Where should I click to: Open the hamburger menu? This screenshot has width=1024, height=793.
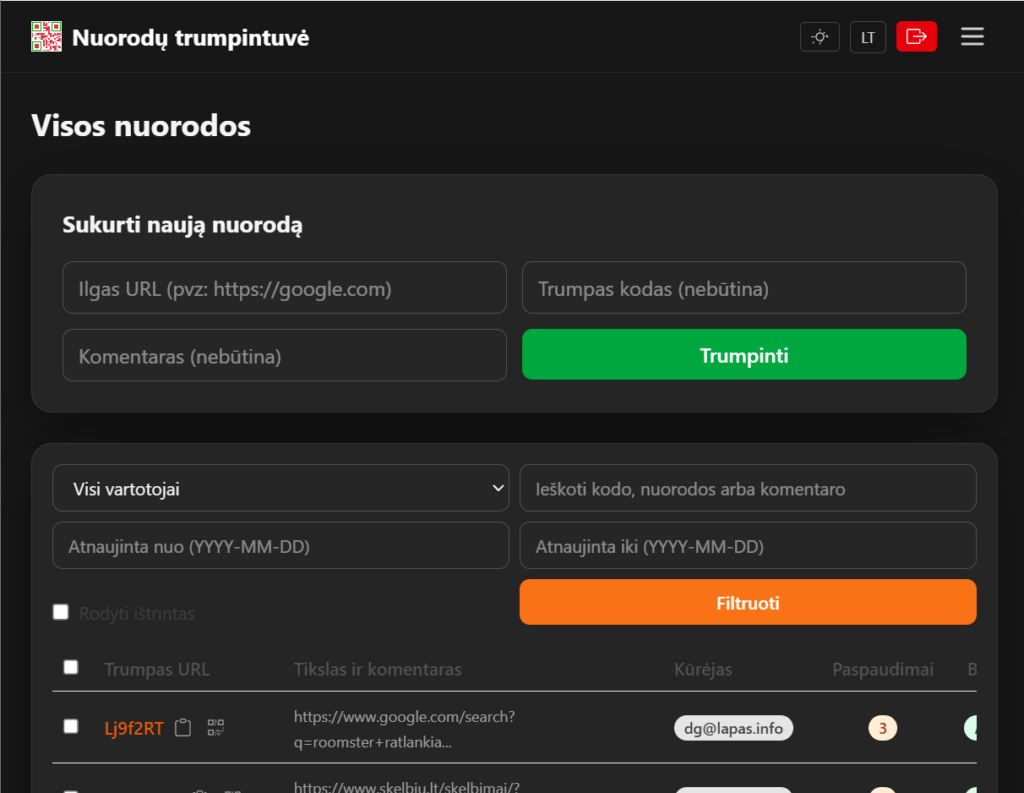tap(972, 37)
